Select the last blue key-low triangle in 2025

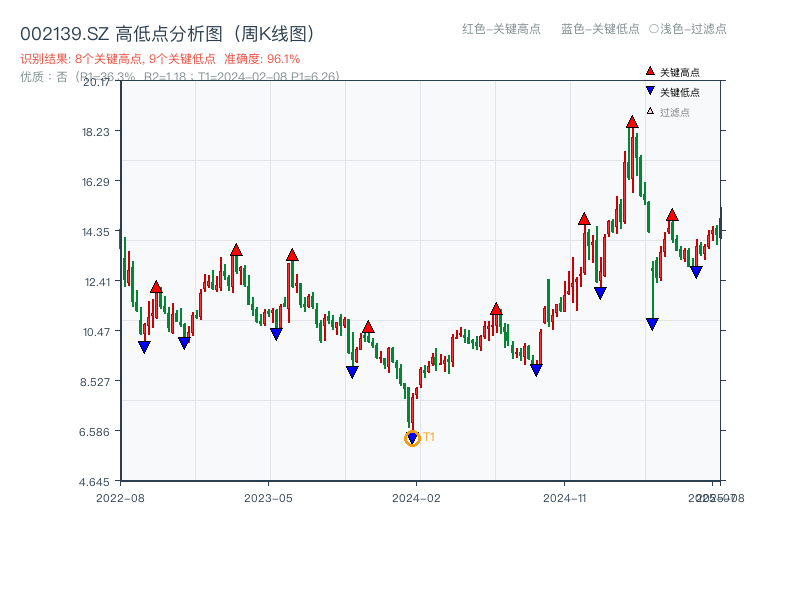(696, 272)
